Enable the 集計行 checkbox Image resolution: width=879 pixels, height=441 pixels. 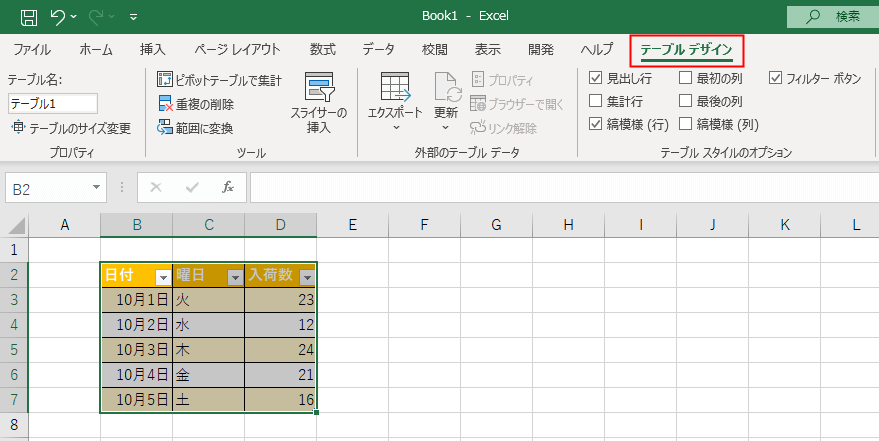(x=596, y=101)
